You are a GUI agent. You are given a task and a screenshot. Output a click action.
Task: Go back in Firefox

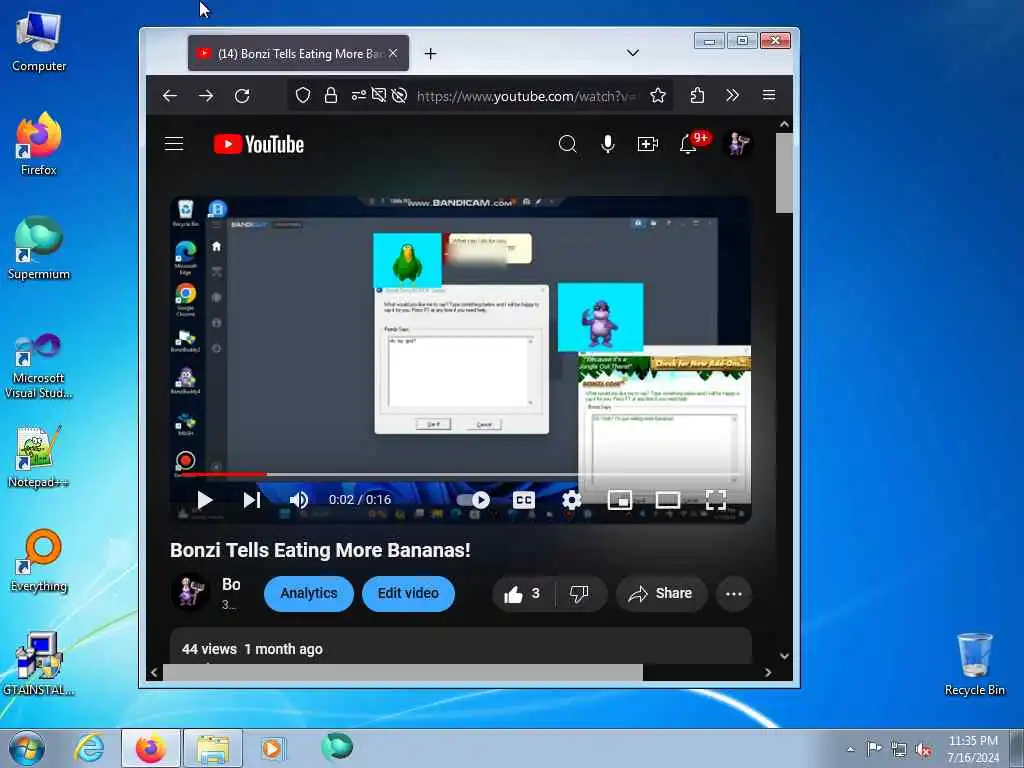pos(170,96)
